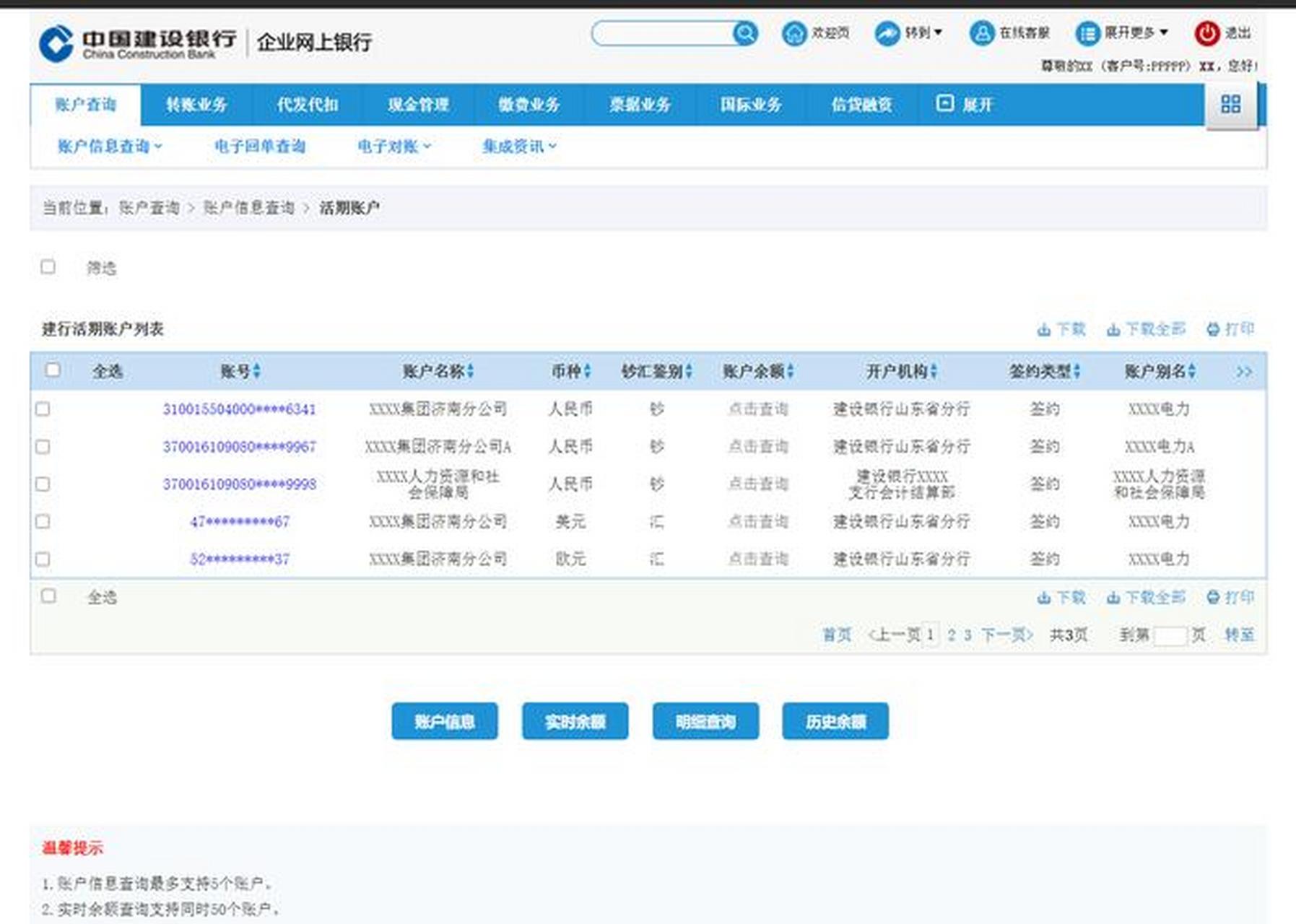Screen dimensions: 1296x924
Task: Check the account row ending 6341
Action: (x=45, y=408)
